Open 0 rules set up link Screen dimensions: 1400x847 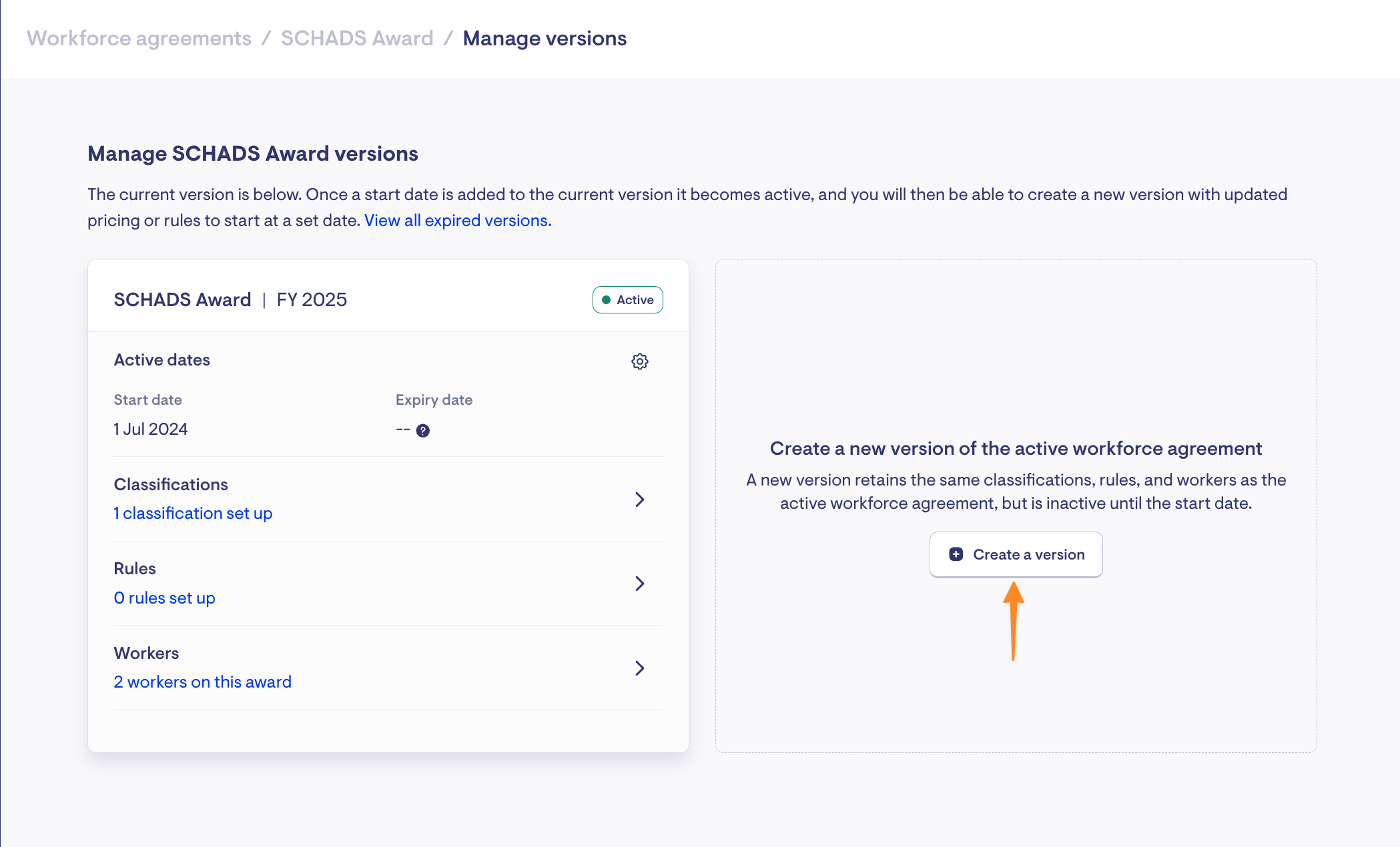pos(164,598)
